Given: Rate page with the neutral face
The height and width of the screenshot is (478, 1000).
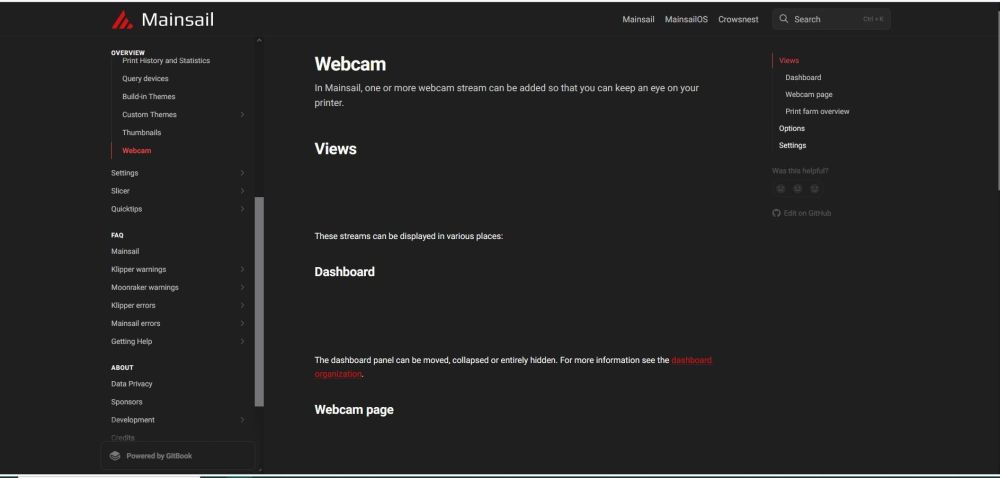Looking at the screenshot, I should pos(797,189).
